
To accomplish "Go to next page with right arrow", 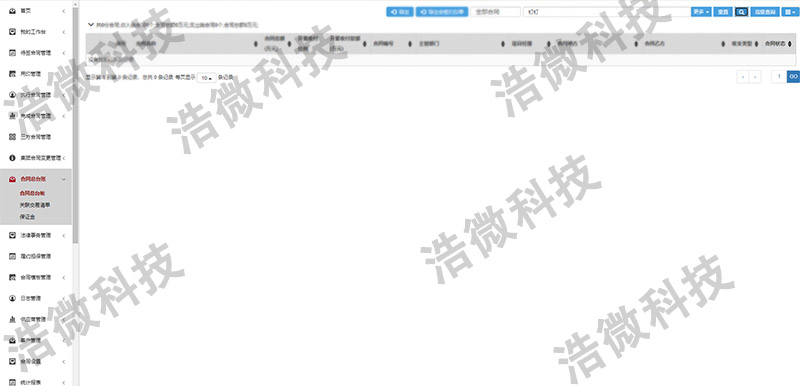I will [755, 77].
